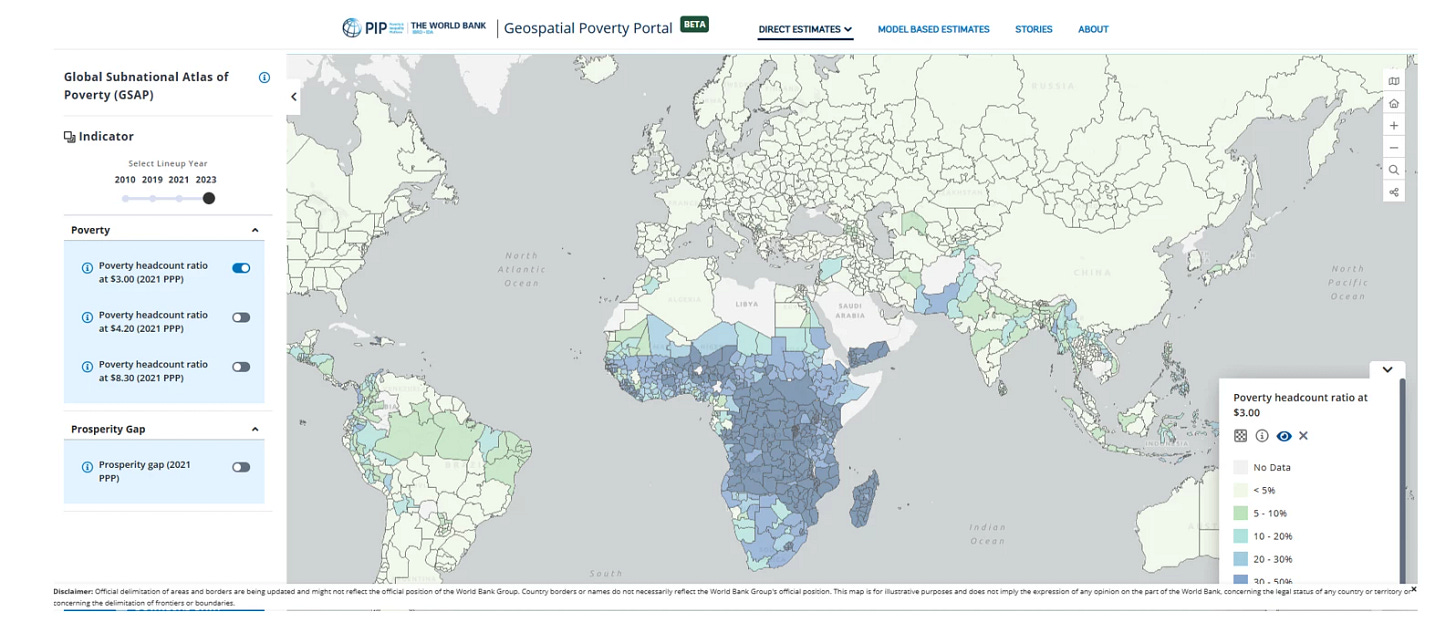This screenshot has height=633, width=1456.
Task: Open the About page
Action: (x=1093, y=29)
